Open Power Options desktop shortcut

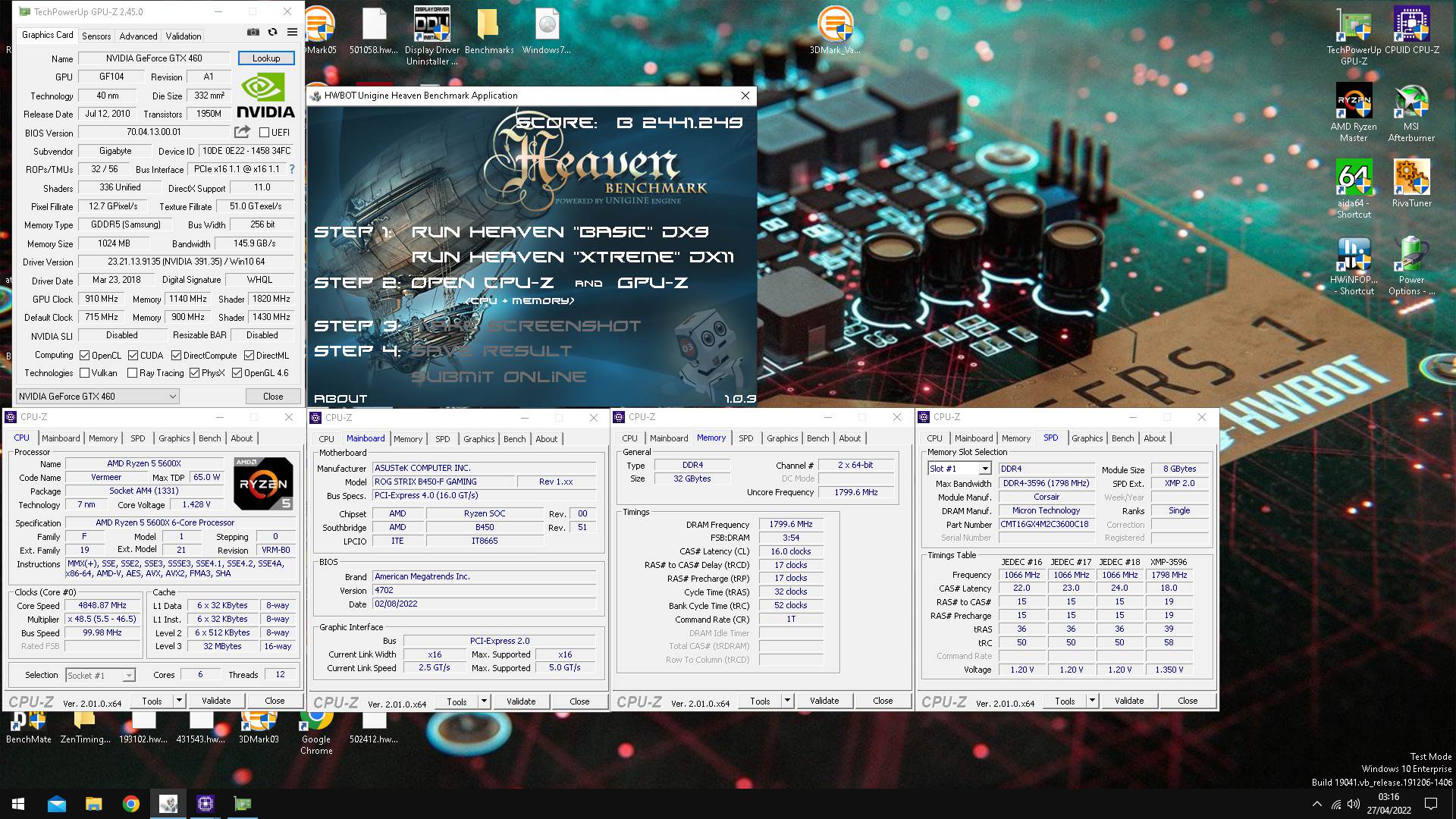[x=1411, y=266]
